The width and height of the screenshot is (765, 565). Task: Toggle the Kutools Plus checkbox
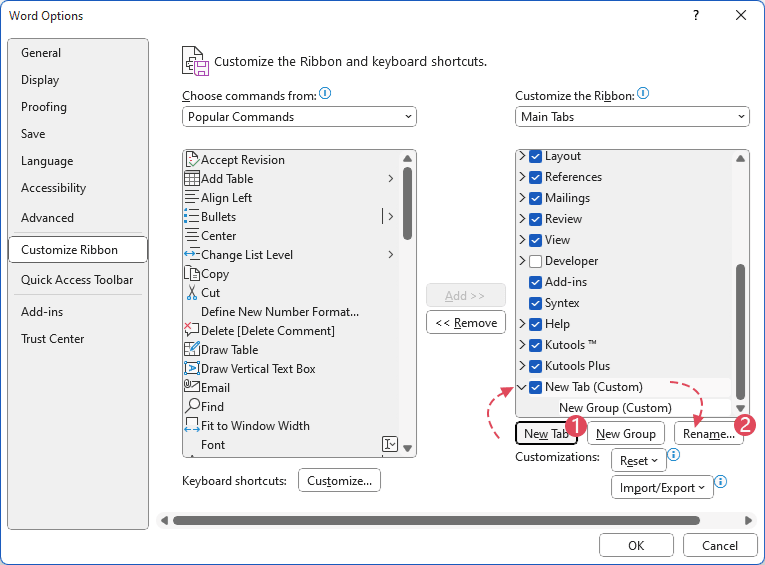point(535,366)
